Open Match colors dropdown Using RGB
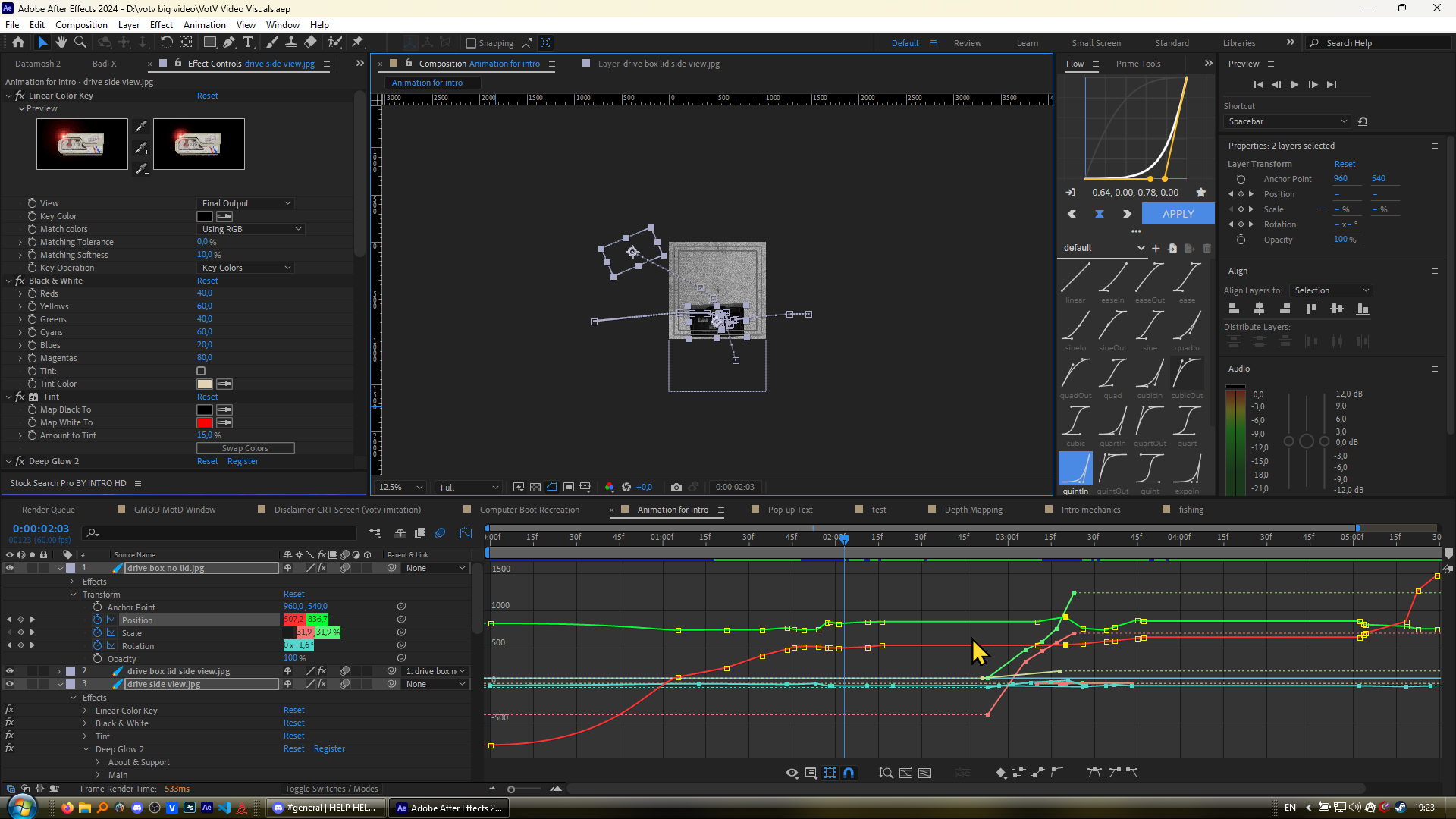Image resolution: width=1456 pixels, height=819 pixels. click(251, 229)
